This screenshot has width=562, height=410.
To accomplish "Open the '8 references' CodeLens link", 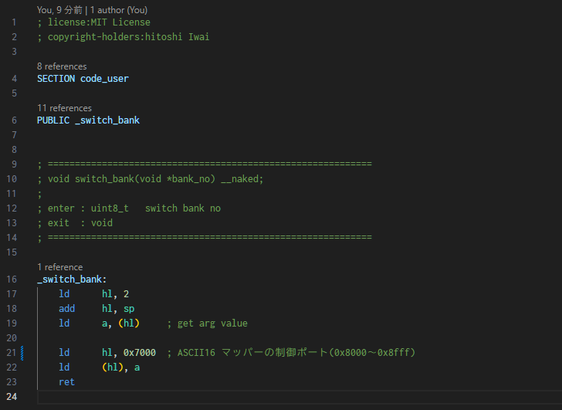I will tap(62, 66).
